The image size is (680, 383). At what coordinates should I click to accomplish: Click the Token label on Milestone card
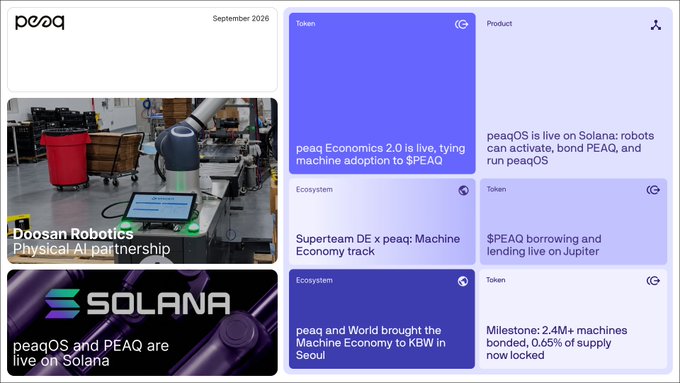(496, 280)
